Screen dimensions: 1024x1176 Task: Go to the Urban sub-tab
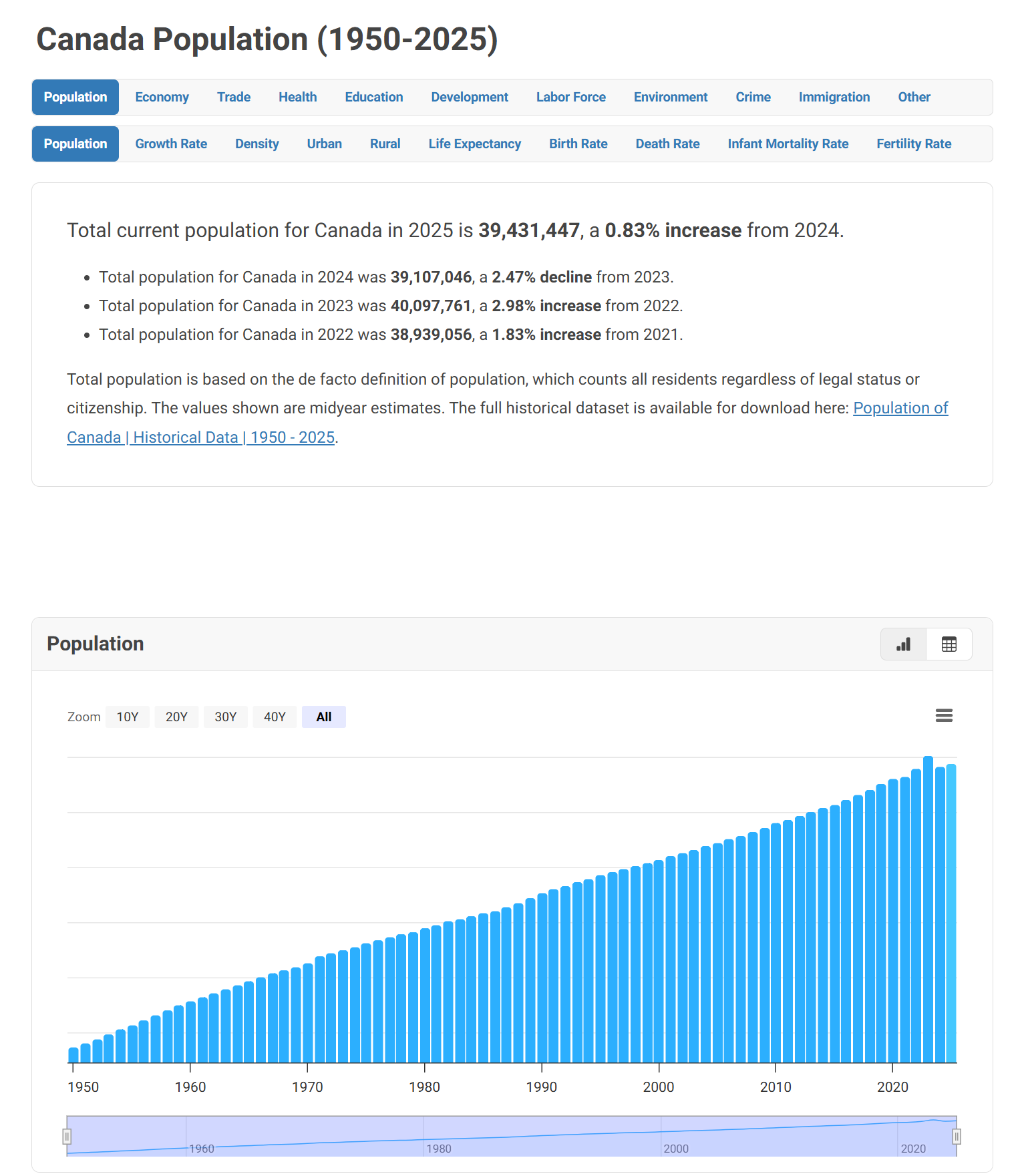[x=324, y=144]
